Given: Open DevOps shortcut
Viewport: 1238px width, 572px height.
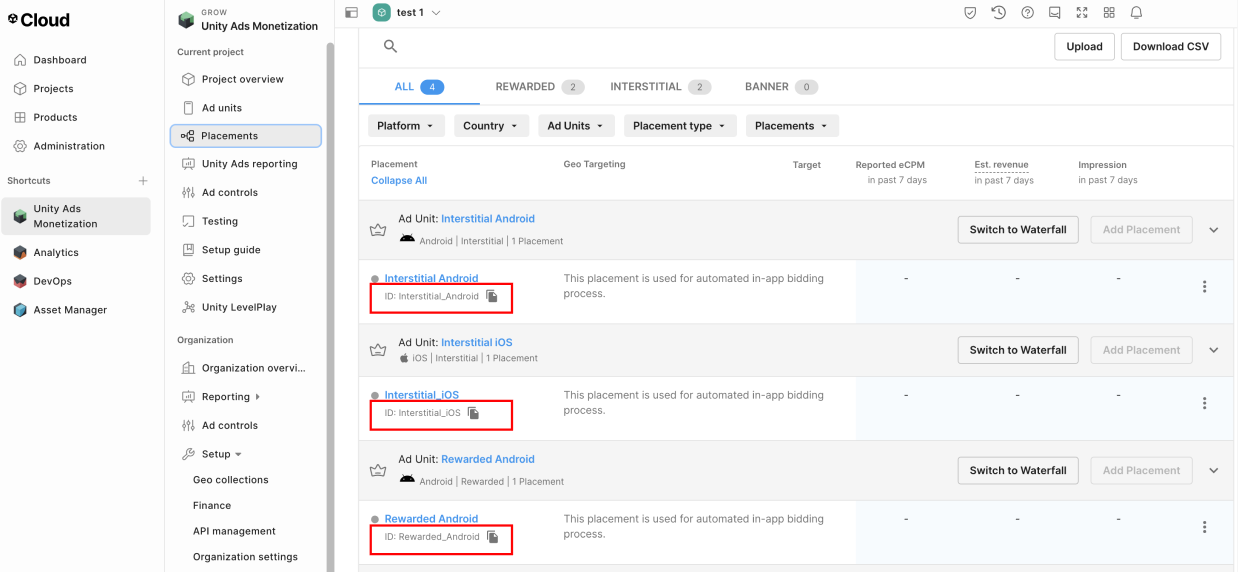Looking at the screenshot, I should tap(52, 282).
